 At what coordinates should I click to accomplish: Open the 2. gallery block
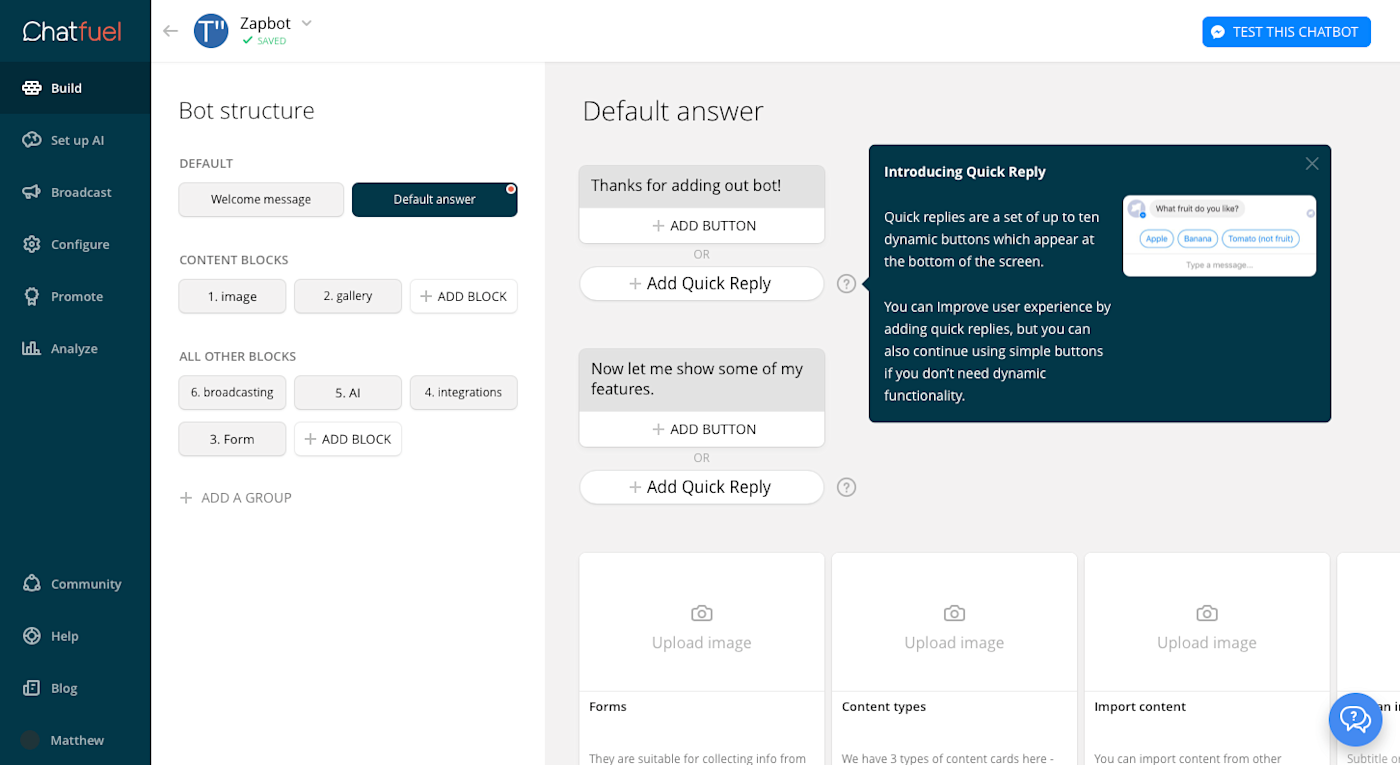click(x=348, y=296)
